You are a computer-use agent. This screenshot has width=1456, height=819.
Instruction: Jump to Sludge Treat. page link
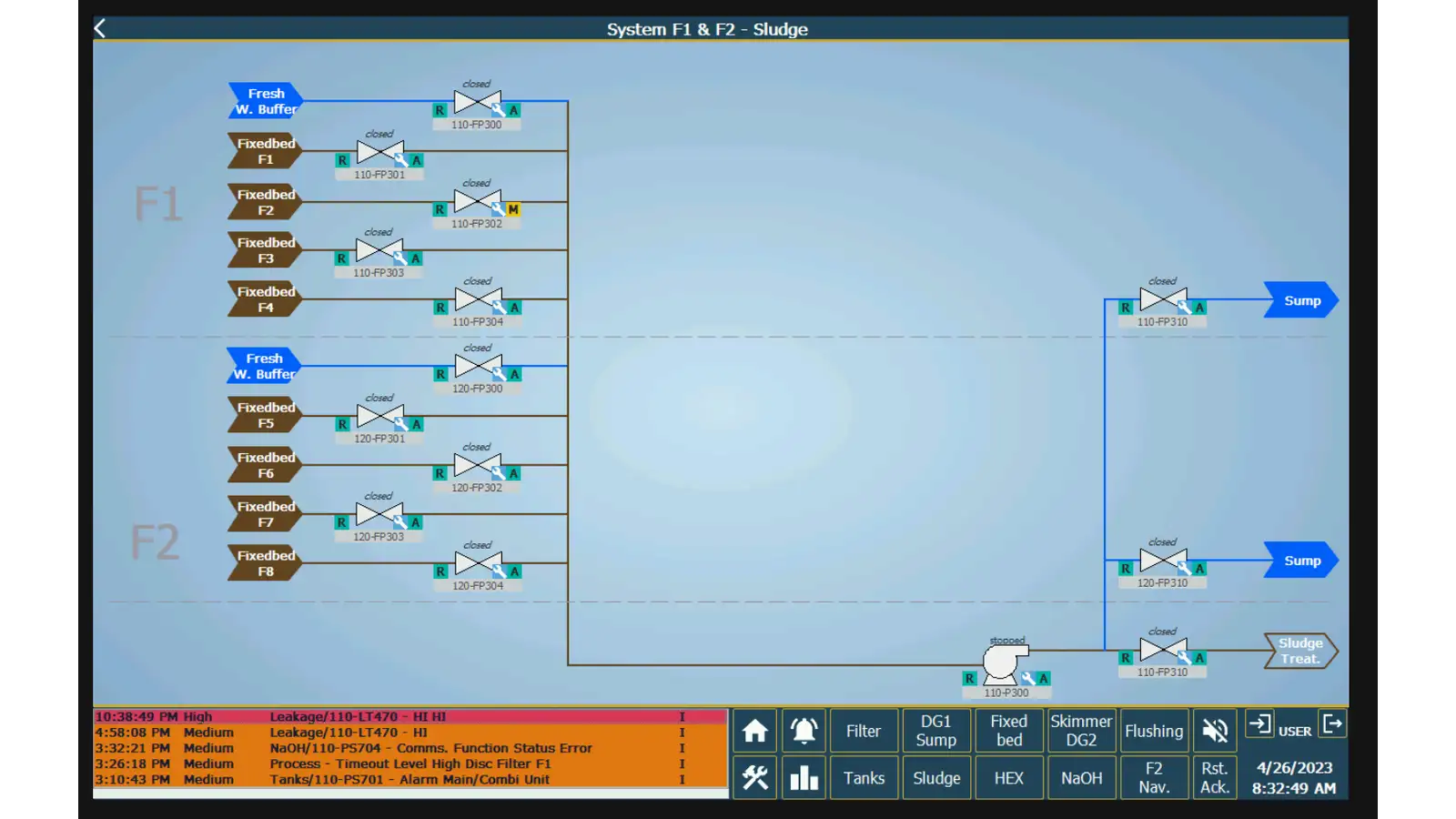point(1299,651)
